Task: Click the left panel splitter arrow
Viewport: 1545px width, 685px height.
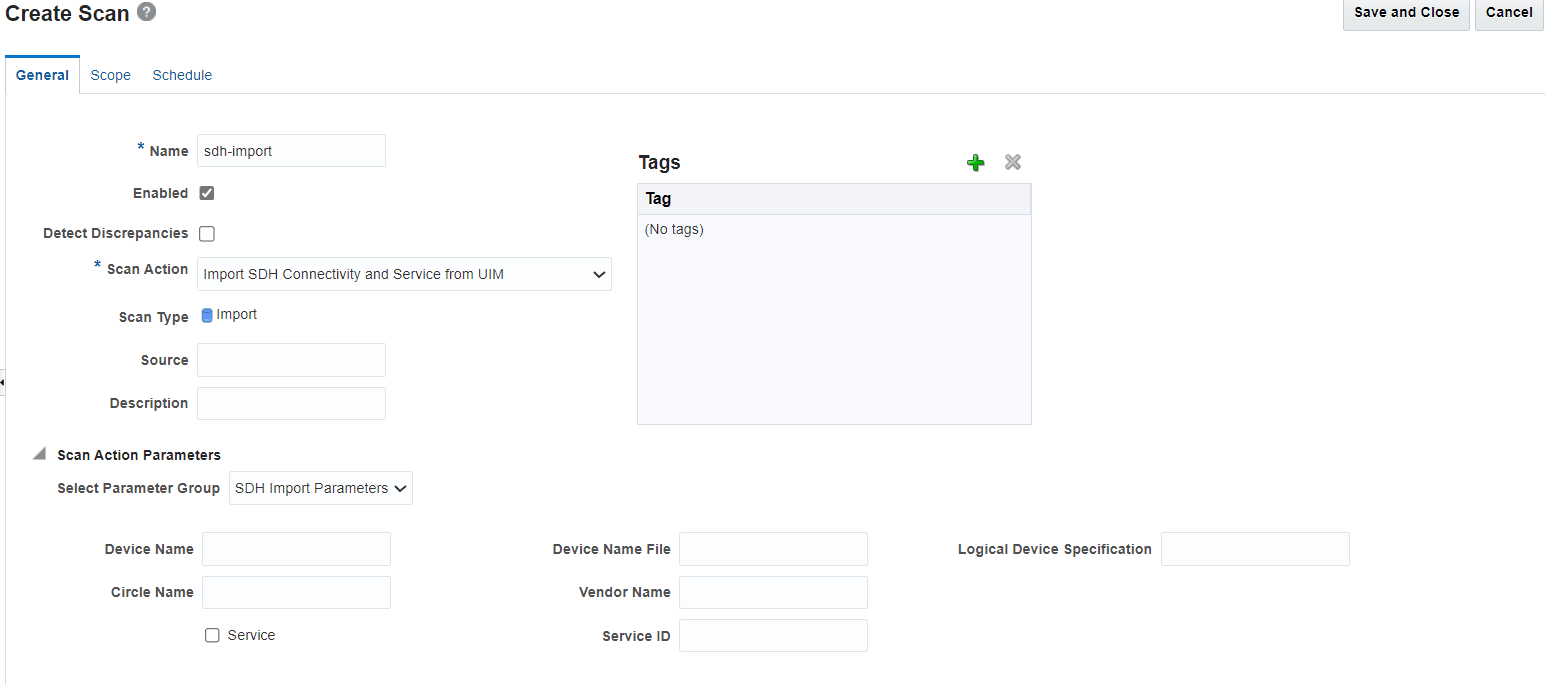Action: [3, 382]
